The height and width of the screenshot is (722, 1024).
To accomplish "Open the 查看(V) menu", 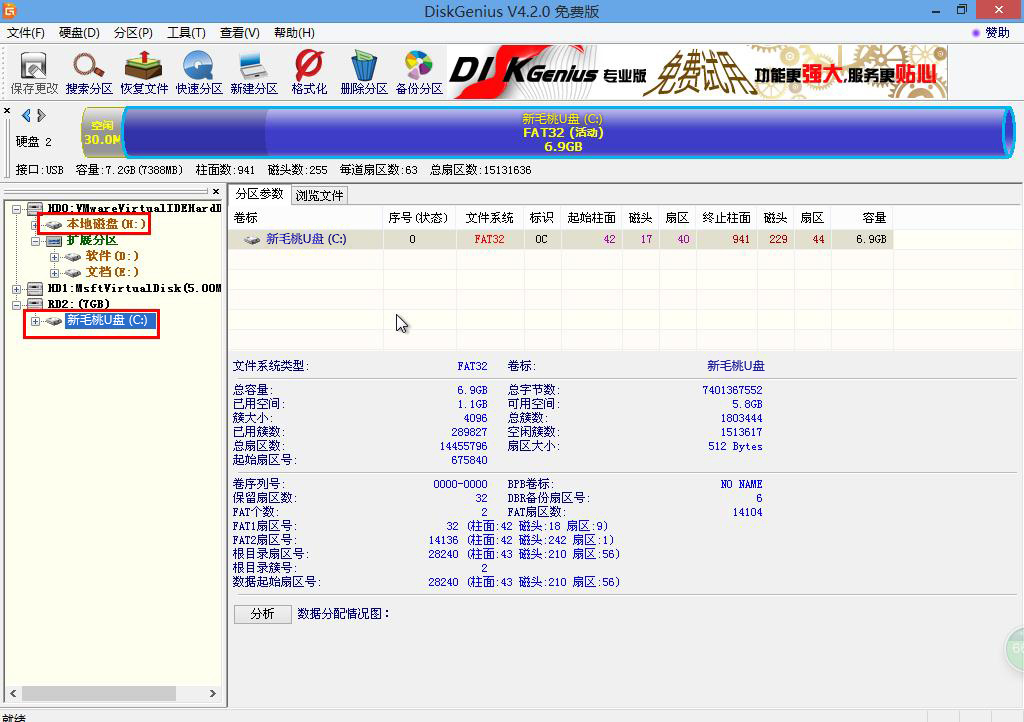I will [x=240, y=33].
